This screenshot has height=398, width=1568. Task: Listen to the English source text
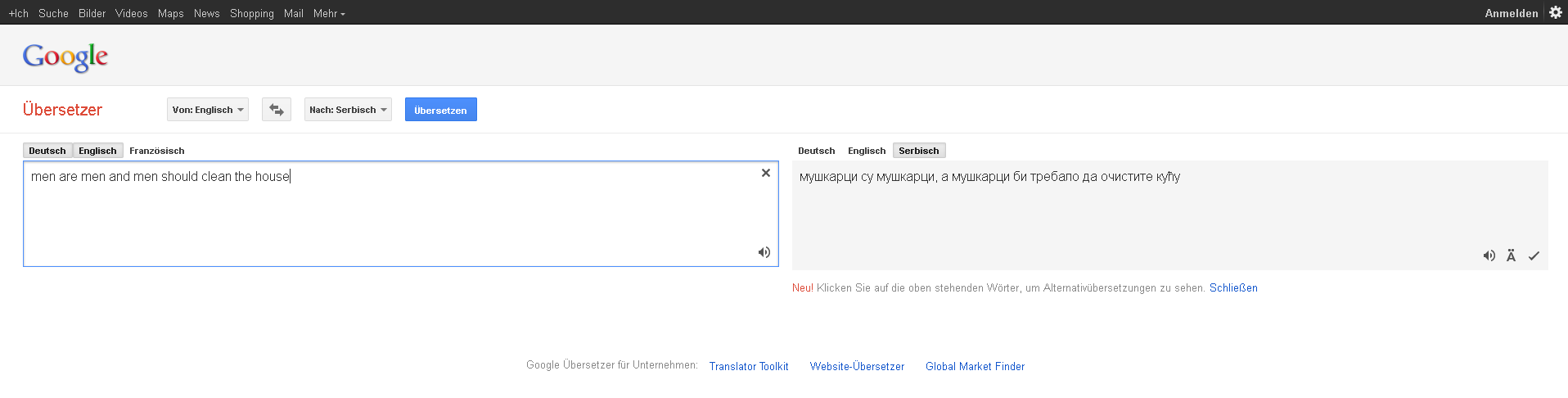click(x=764, y=252)
